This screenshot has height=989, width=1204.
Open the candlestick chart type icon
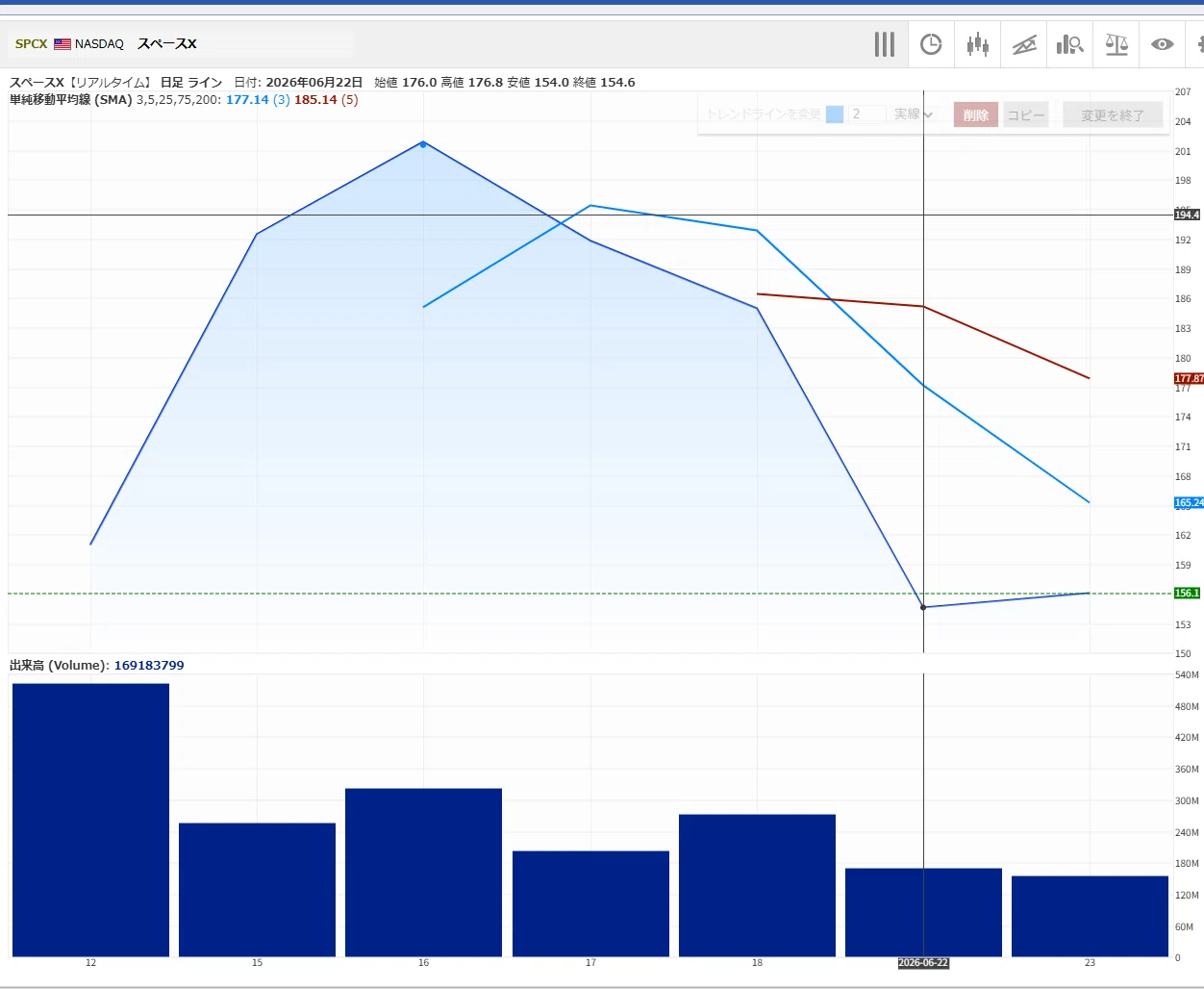978,44
